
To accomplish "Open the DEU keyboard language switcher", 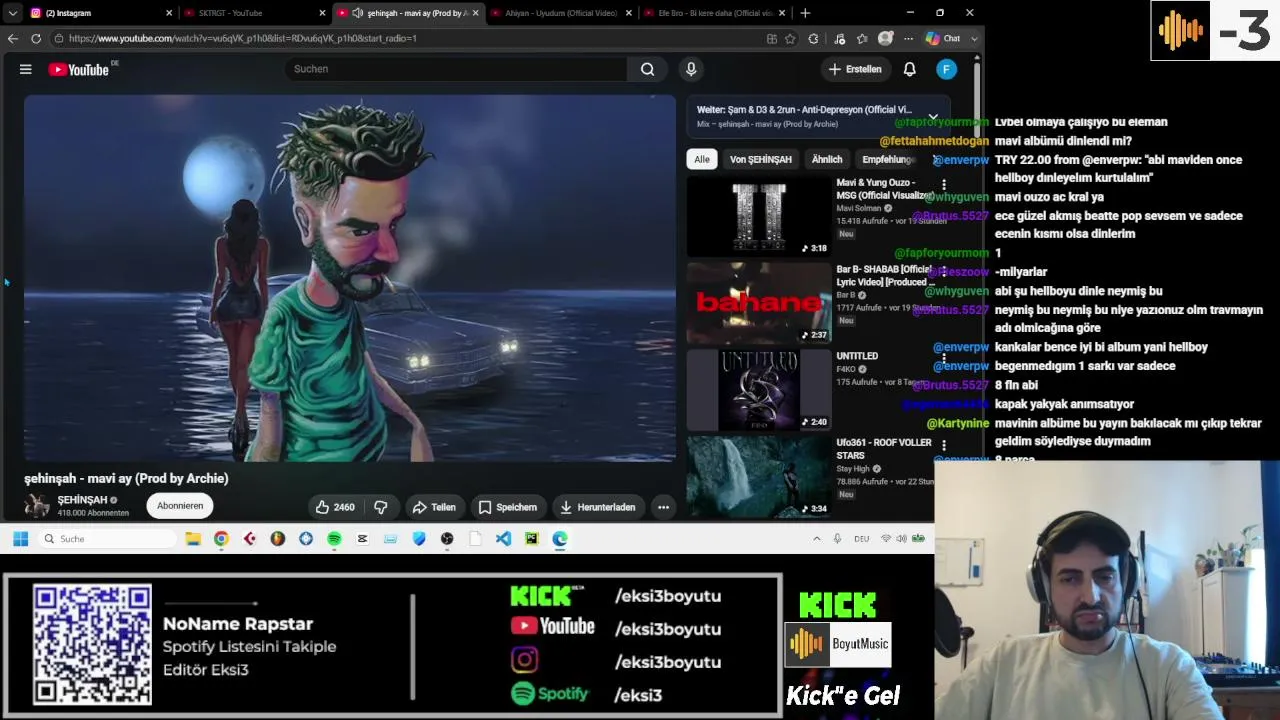I will [861, 539].
